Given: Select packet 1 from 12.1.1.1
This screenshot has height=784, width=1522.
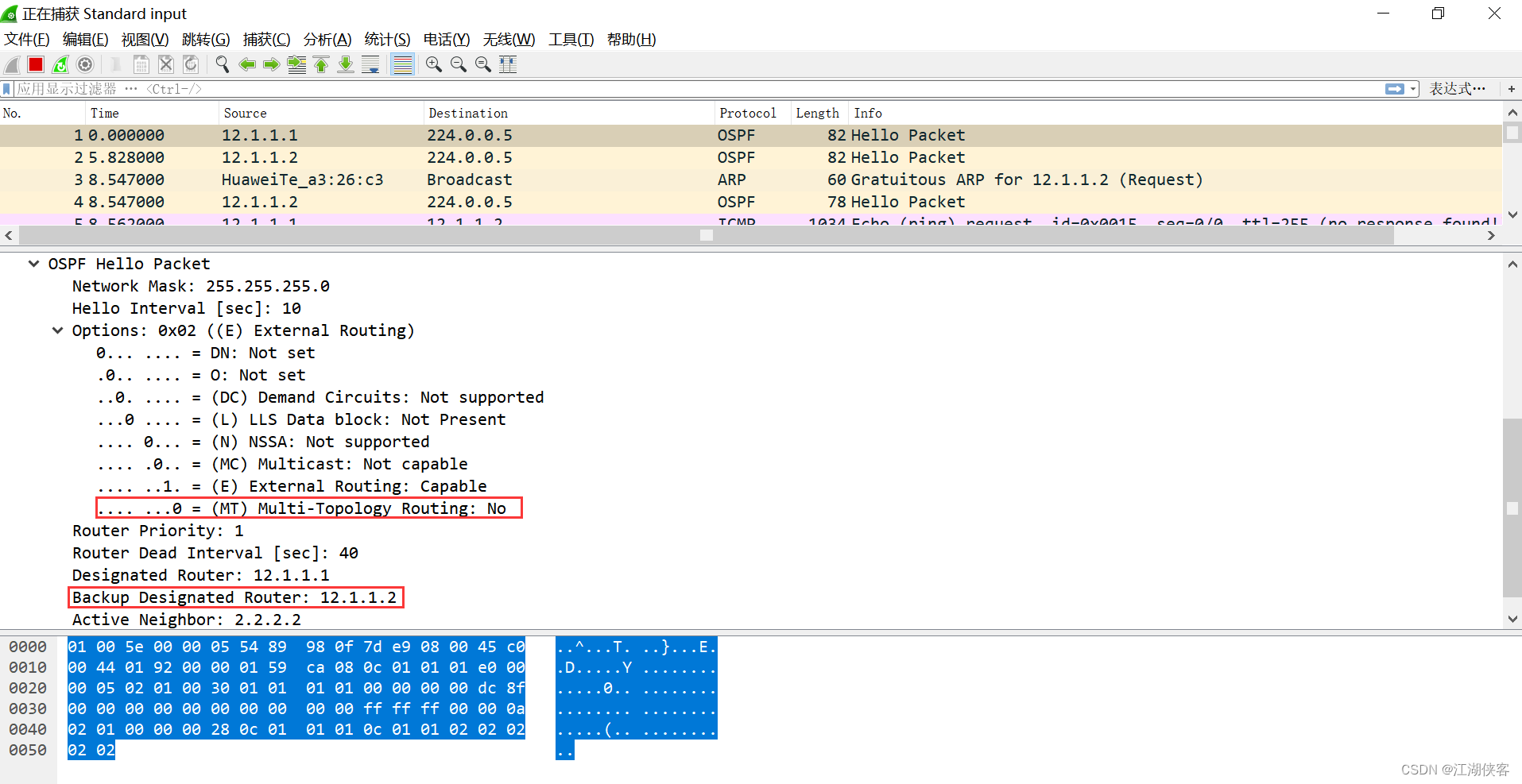Looking at the screenshot, I should [x=751, y=136].
